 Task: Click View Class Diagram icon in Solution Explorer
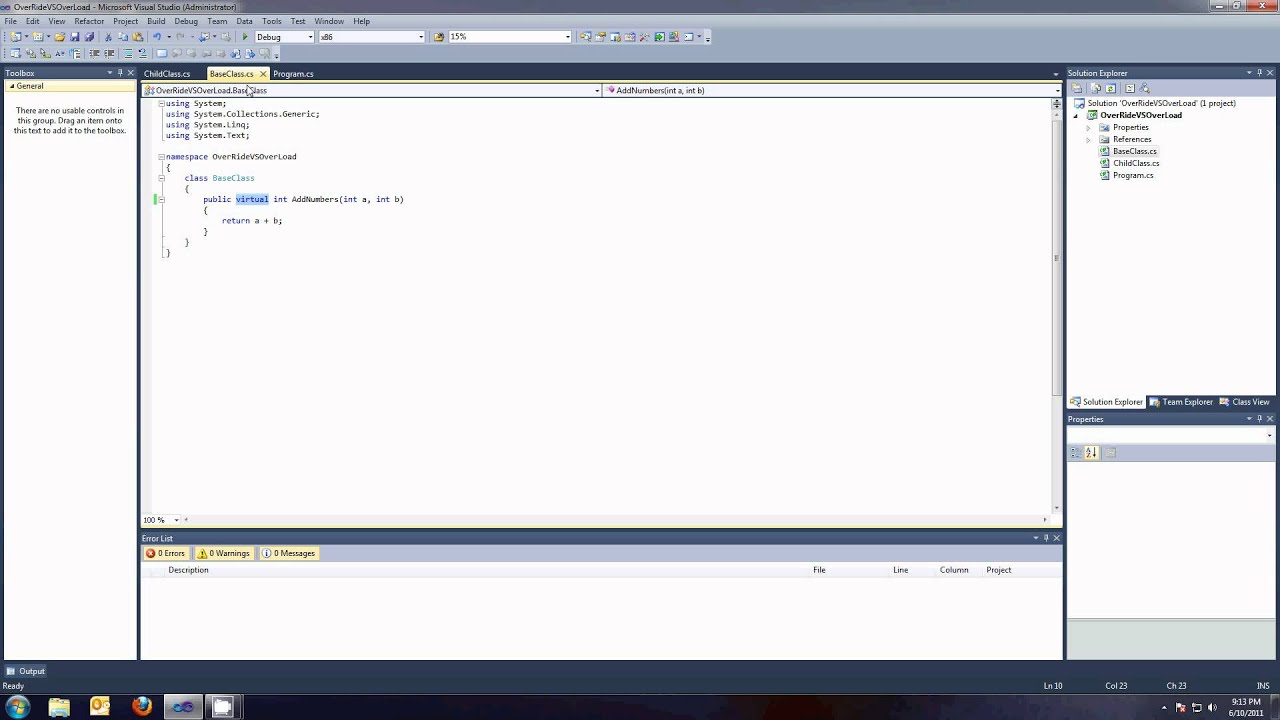[1145, 88]
